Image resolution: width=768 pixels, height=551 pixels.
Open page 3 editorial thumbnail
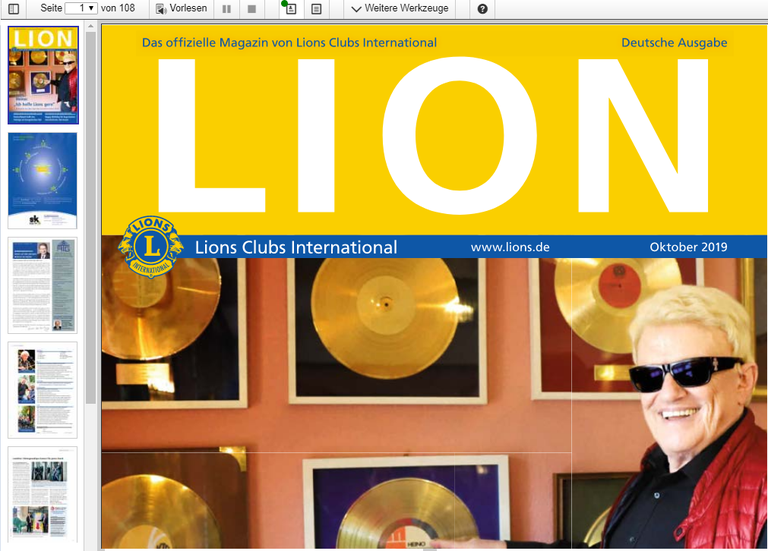click(43, 286)
